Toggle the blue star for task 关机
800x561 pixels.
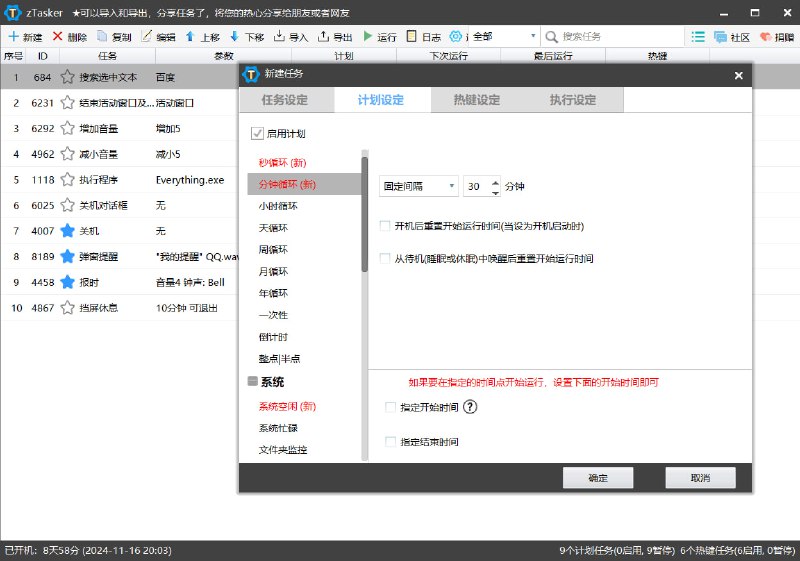pyautogui.click(x=67, y=231)
